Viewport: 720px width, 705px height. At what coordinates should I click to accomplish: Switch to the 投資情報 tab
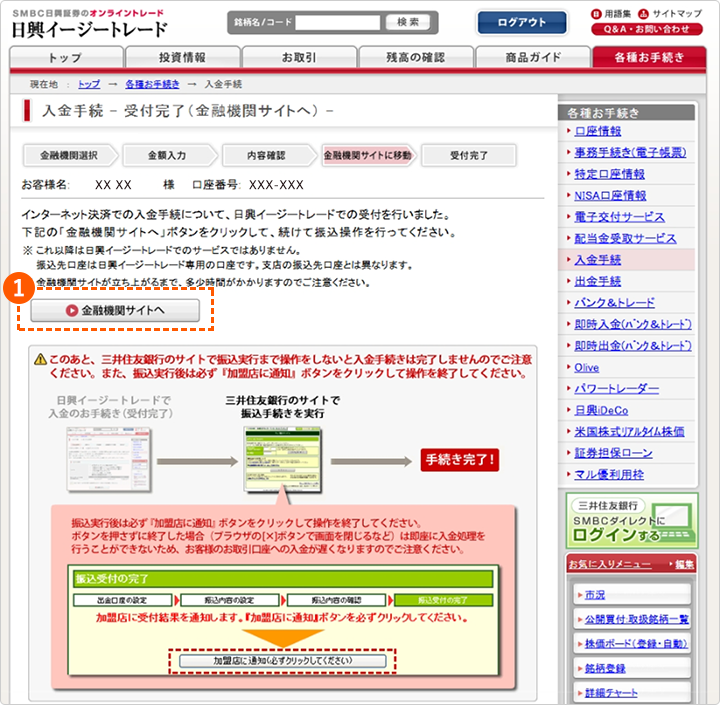[x=183, y=57]
